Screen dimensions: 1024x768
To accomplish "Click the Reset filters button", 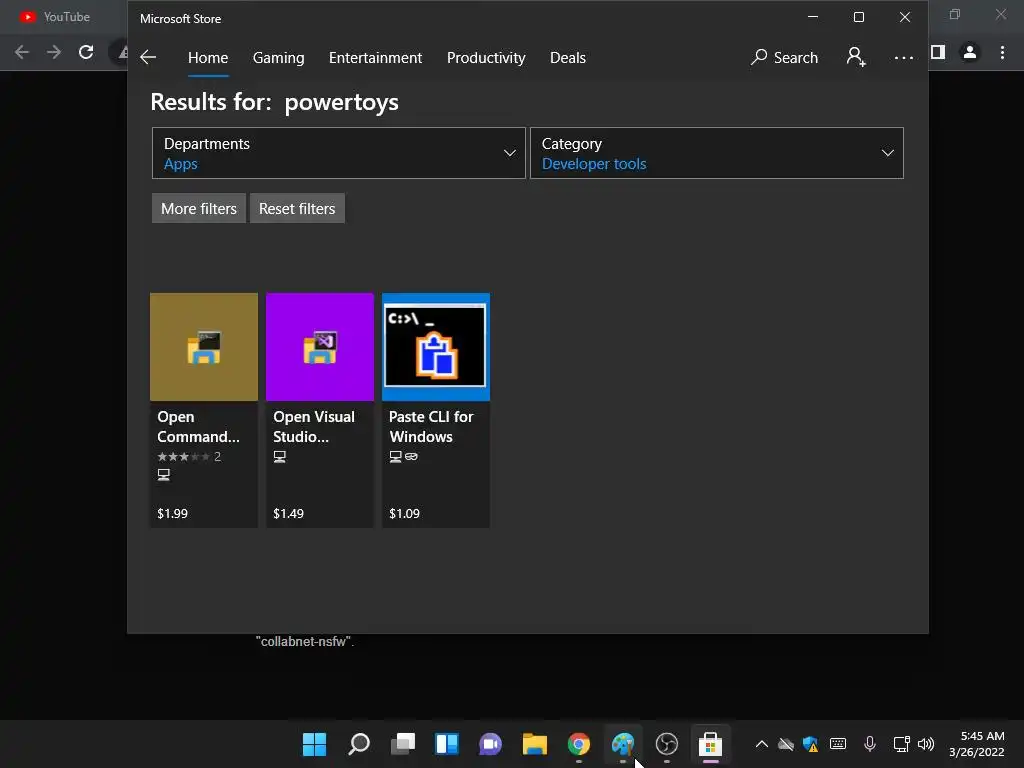I will pyautogui.click(x=297, y=208).
